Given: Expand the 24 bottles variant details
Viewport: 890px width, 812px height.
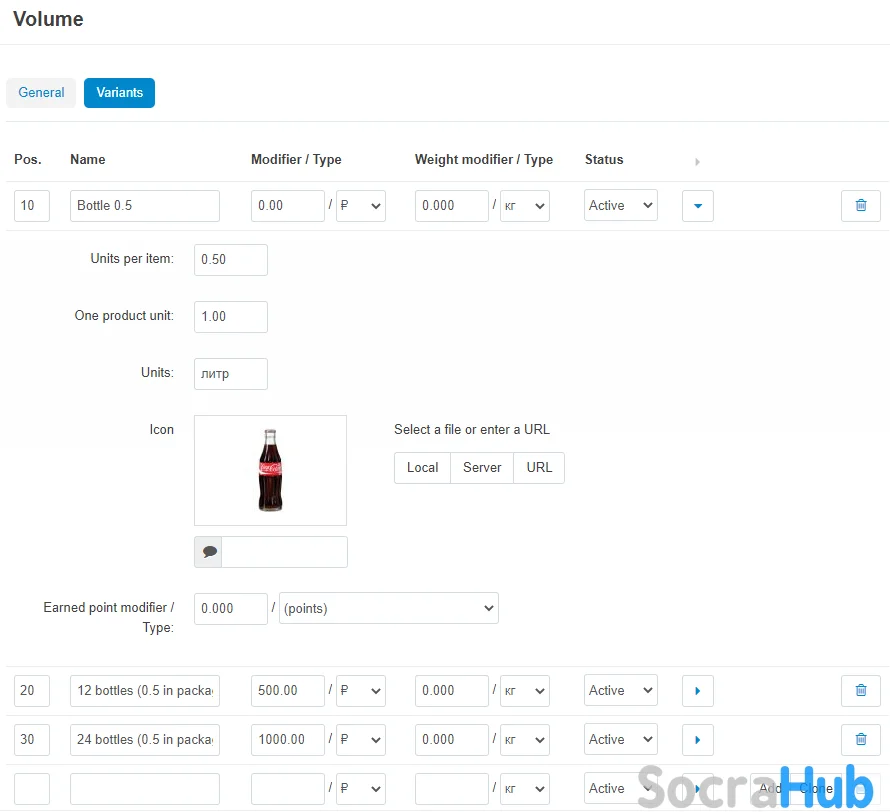Looking at the screenshot, I should [x=697, y=740].
